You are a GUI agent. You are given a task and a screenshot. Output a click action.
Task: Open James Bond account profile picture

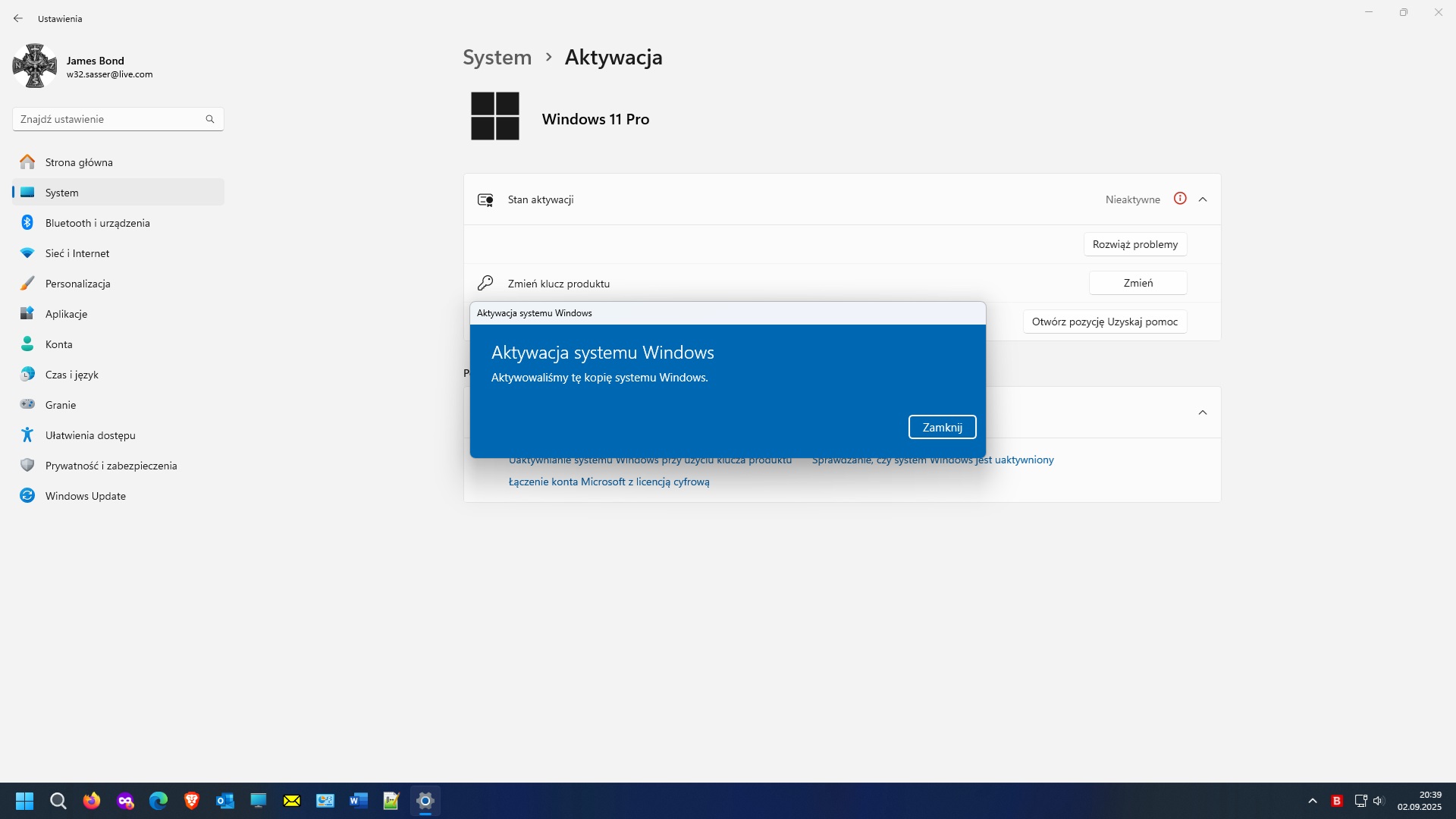pos(35,66)
